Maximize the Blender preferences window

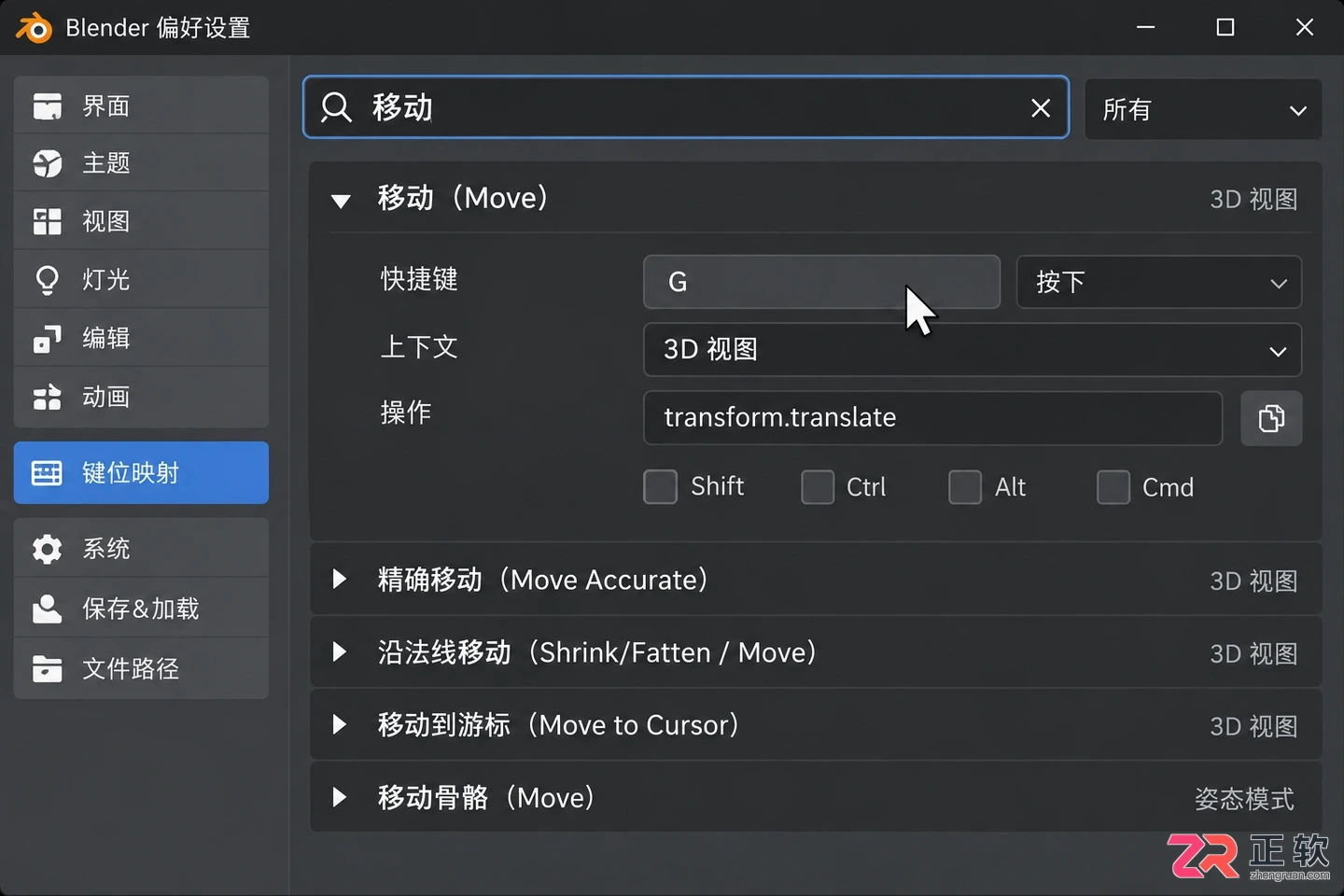tap(1225, 27)
